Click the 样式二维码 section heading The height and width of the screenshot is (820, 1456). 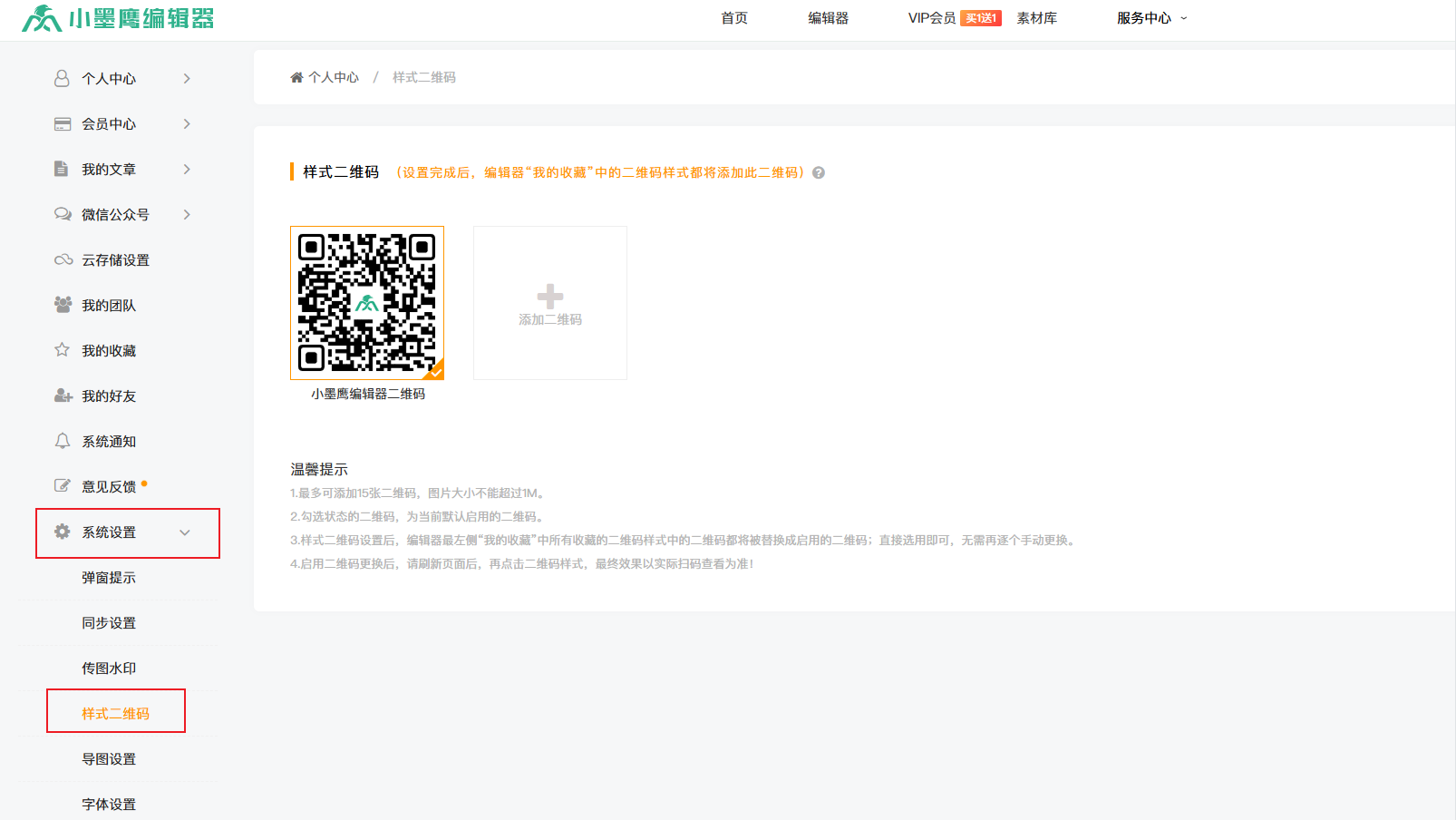pos(341,171)
